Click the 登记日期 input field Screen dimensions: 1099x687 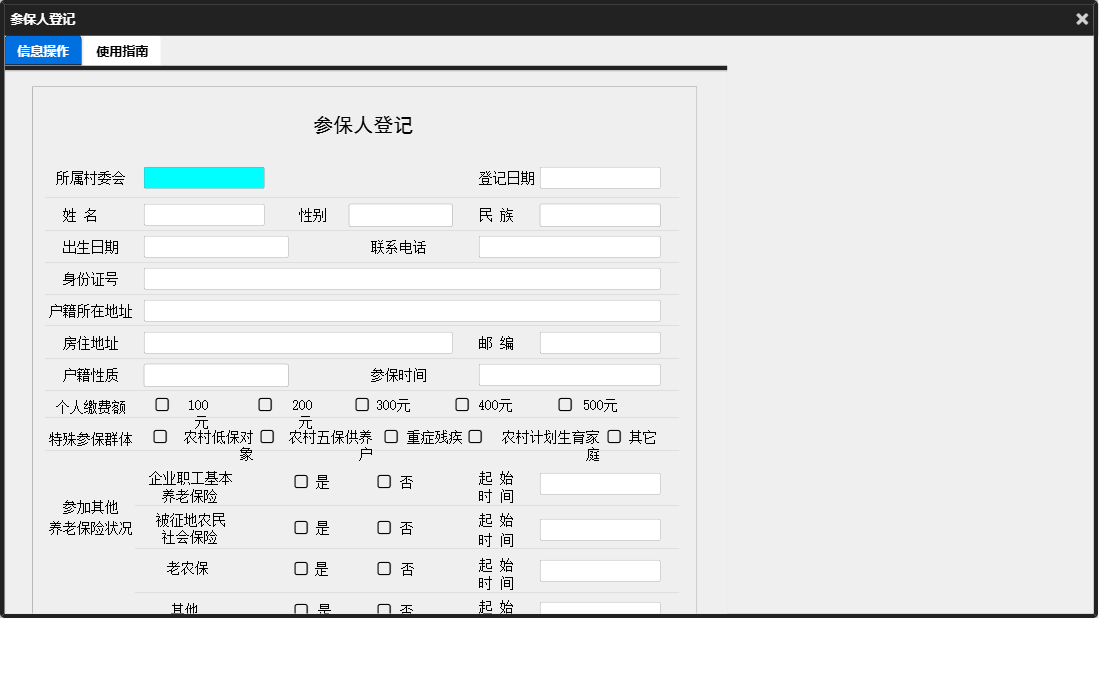click(600, 177)
